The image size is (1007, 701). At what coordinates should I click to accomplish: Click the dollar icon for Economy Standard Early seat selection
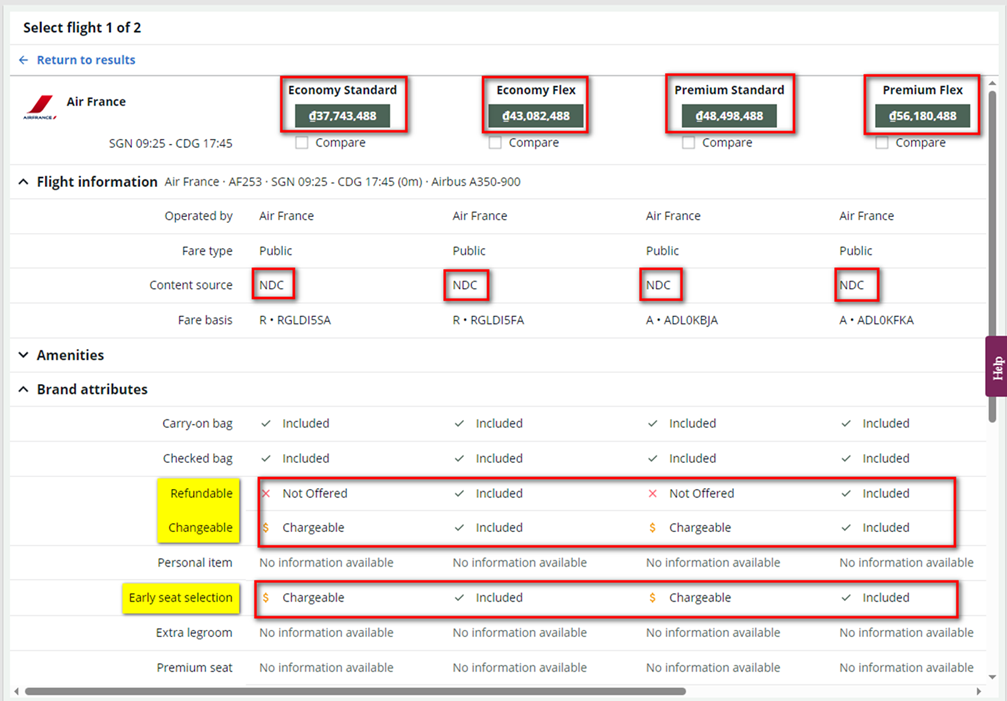coord(266,598)
